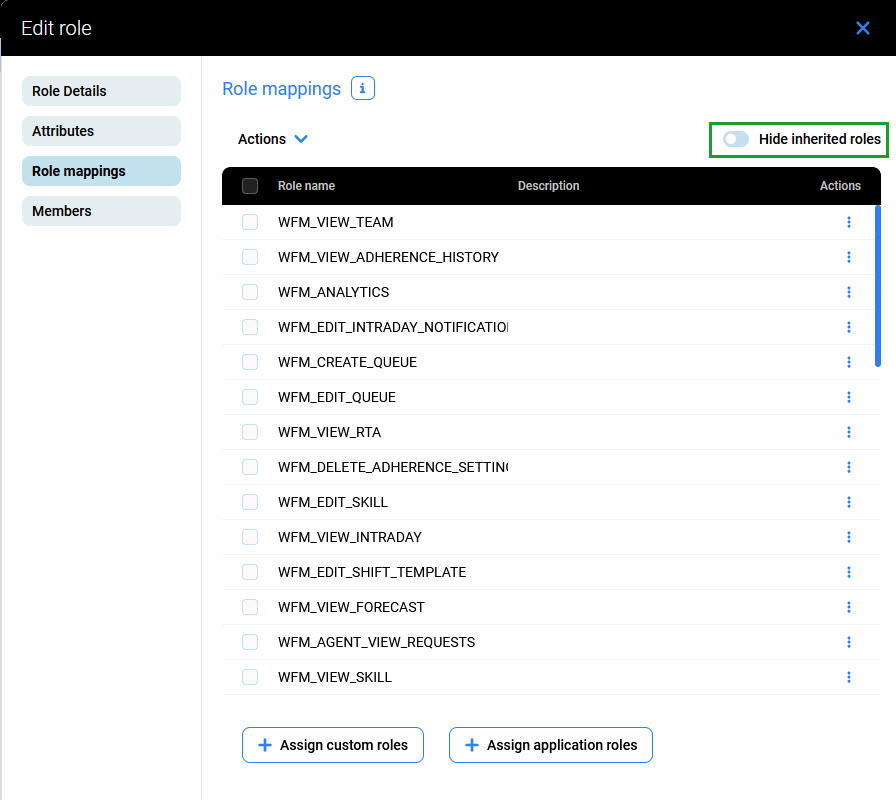Switch to the Attributes section
This screenshot has width=896, height=800.
point(101,131)
